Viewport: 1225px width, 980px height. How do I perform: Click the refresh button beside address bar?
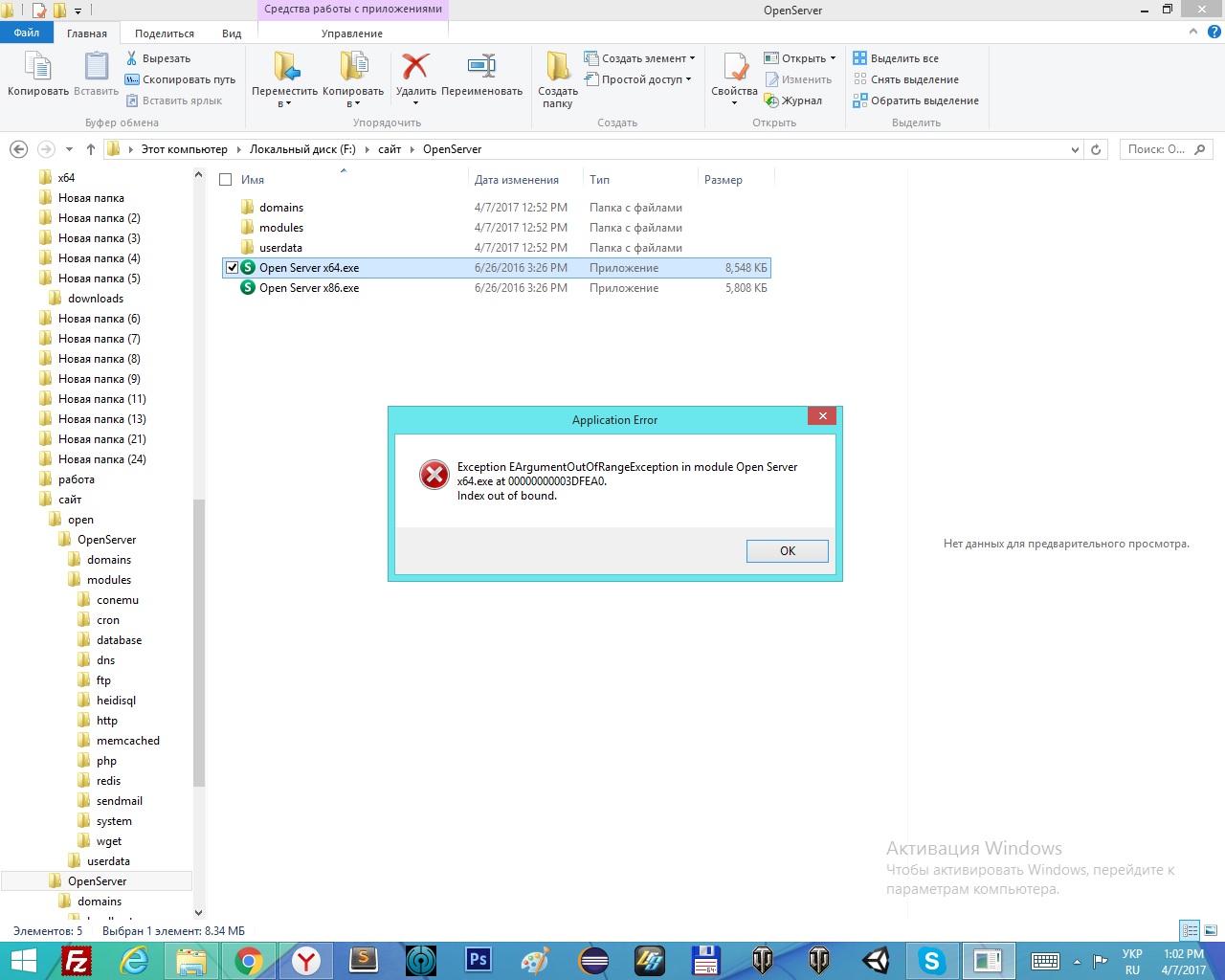click(x=1097, y=149)
